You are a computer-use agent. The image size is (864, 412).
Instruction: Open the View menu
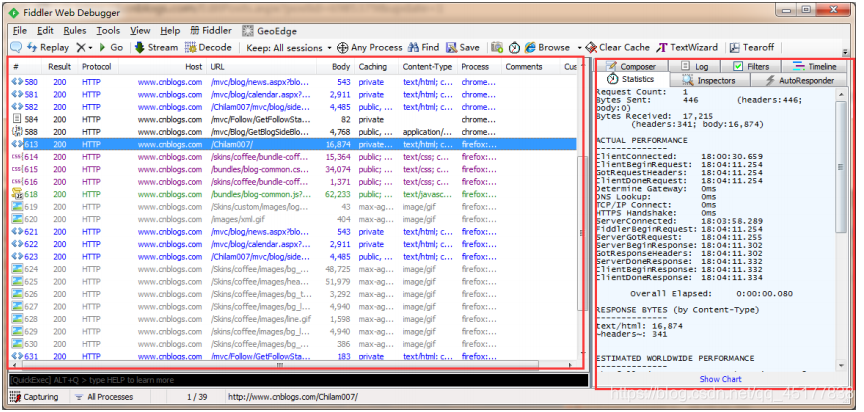tap(140, 31)
